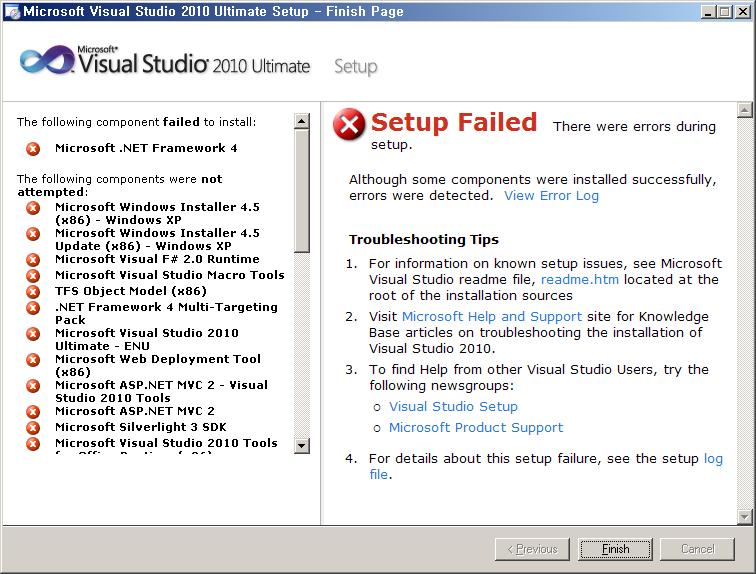Select the 'Microsoft .NET Framework 4' failed component text

(x=146, y=148)
